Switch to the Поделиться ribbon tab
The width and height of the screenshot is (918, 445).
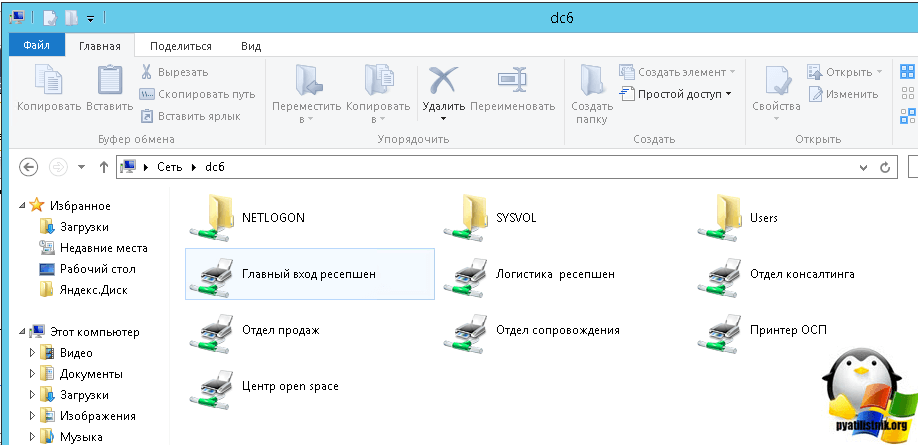coord(180,46)
